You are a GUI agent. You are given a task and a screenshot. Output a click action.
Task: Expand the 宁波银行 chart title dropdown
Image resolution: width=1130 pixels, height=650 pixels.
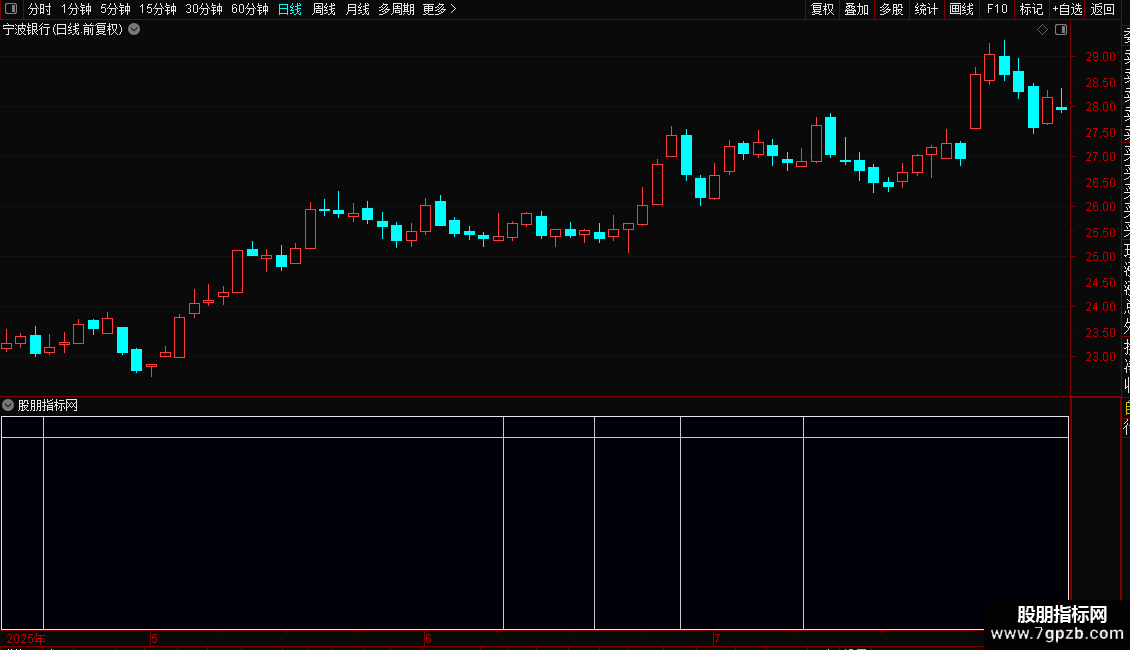(x=134, y=30)
